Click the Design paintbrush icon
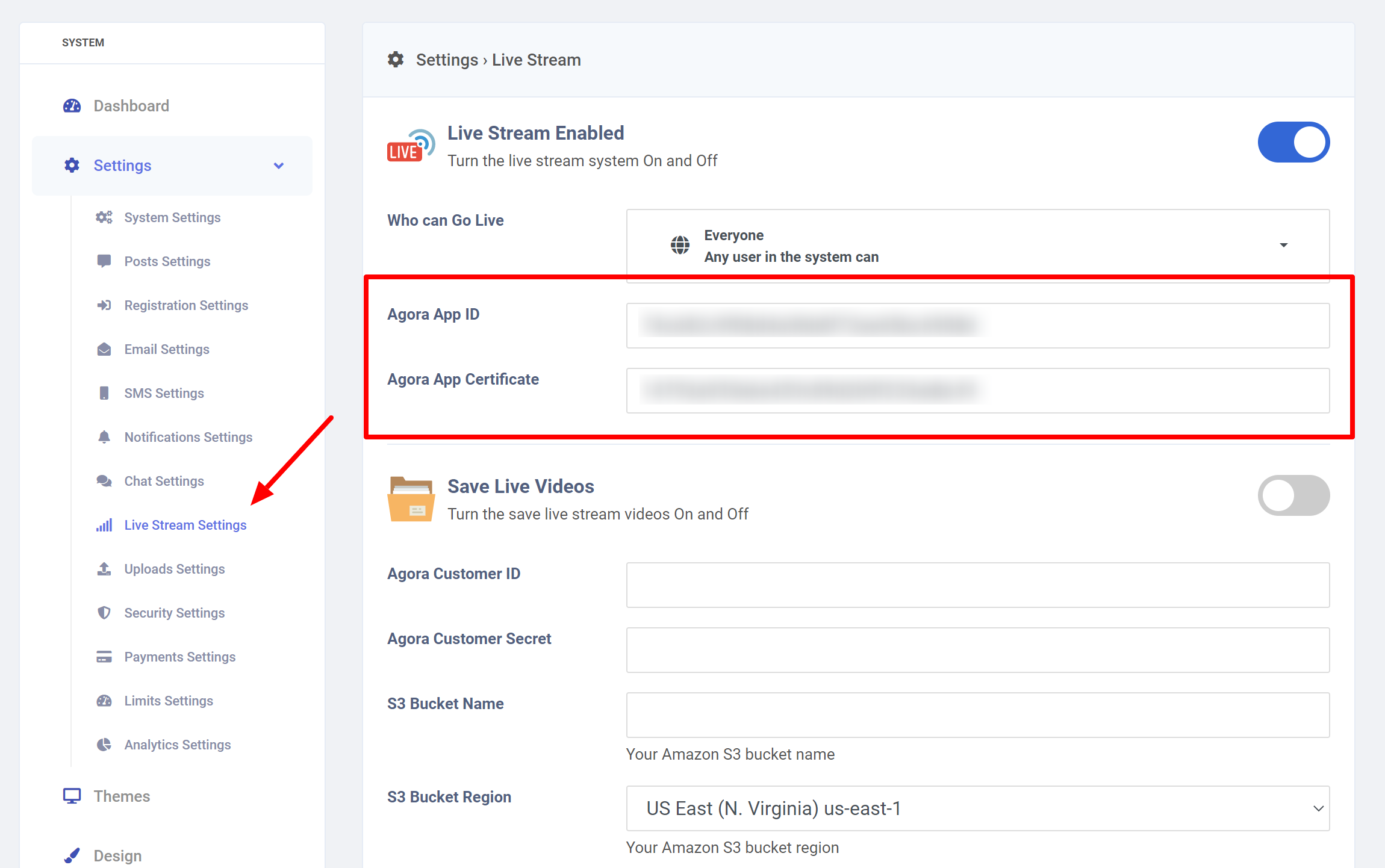Viewport: 1385px width, 868px height. [72, 855]
